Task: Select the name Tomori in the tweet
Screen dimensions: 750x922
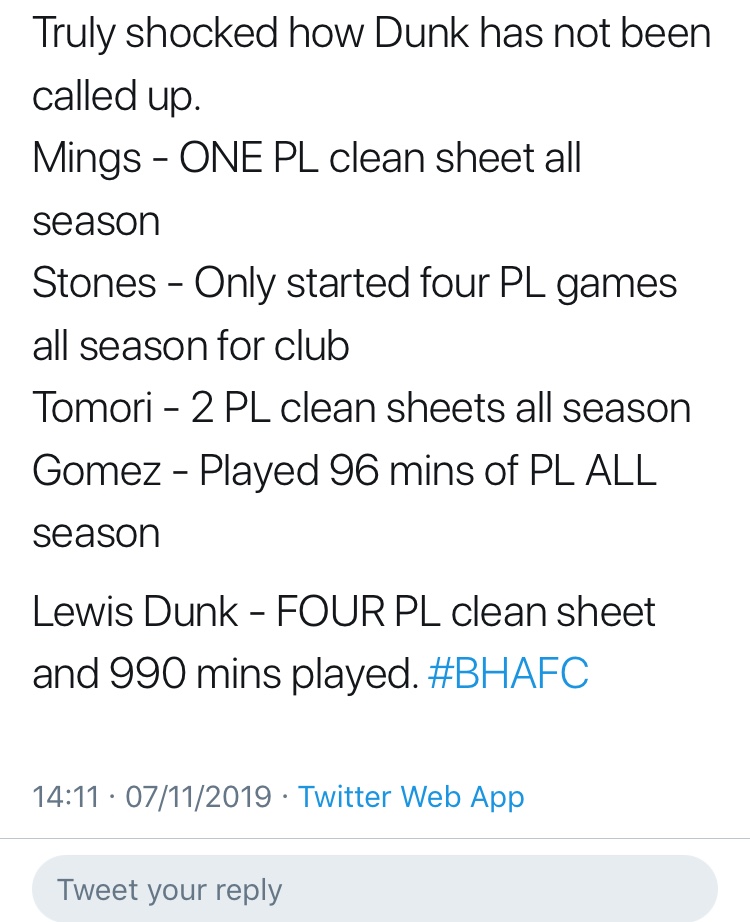Action: pyautogui.click(x=92, y=407)
